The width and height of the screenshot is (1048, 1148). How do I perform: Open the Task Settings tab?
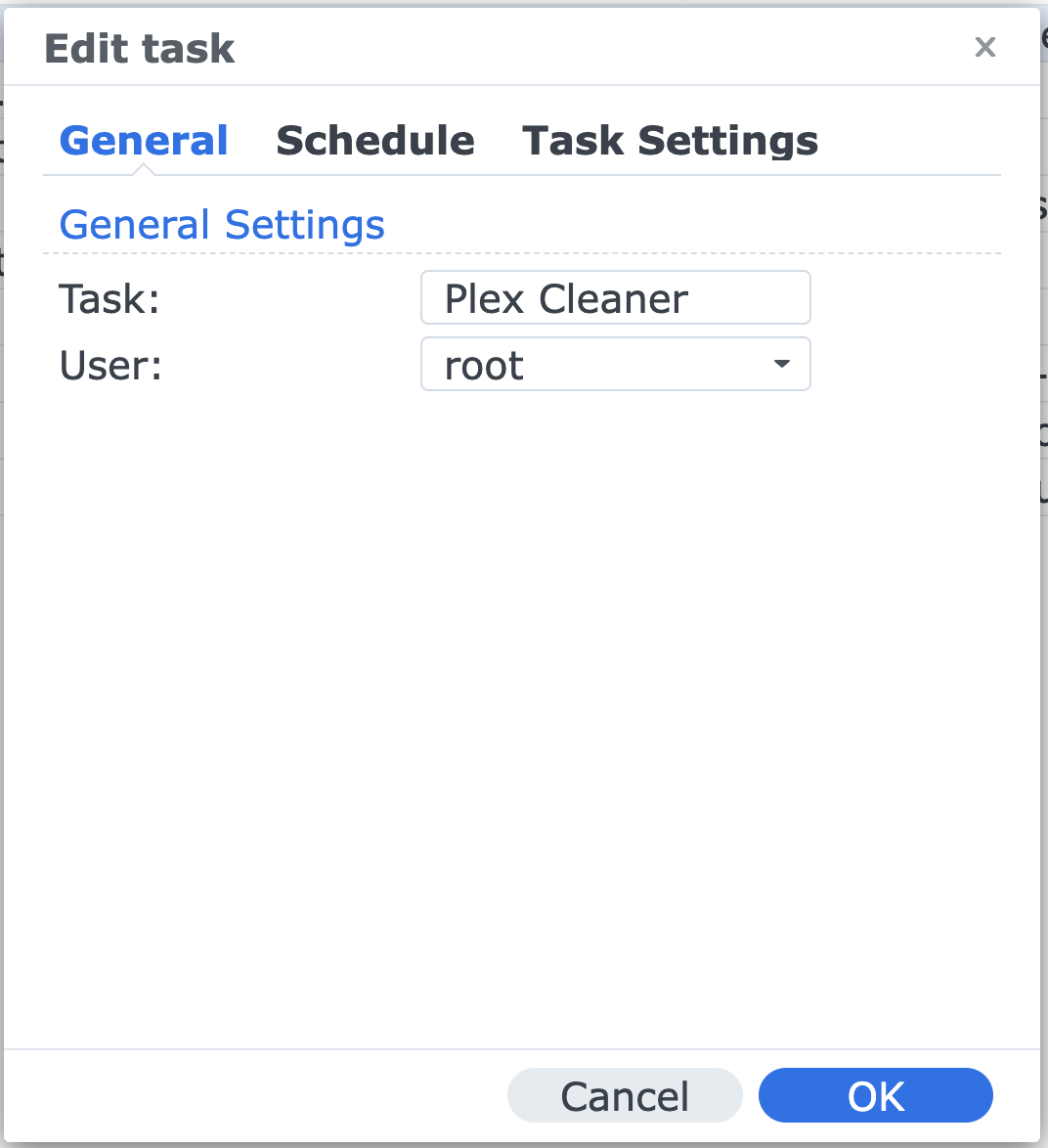click(671, 140)
